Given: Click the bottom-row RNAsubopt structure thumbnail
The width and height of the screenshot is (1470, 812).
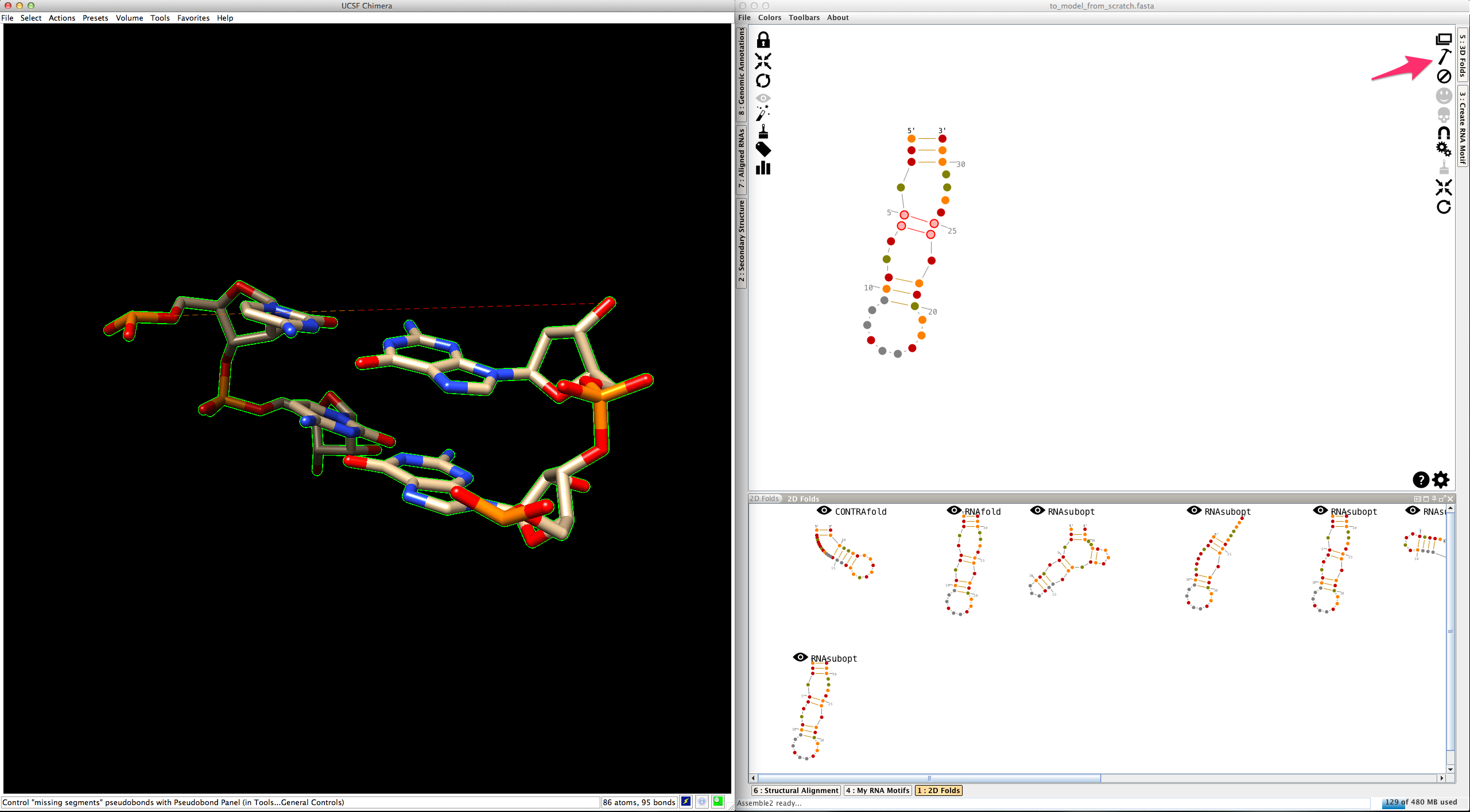Looking at the screenshot, I should [814, 710].
